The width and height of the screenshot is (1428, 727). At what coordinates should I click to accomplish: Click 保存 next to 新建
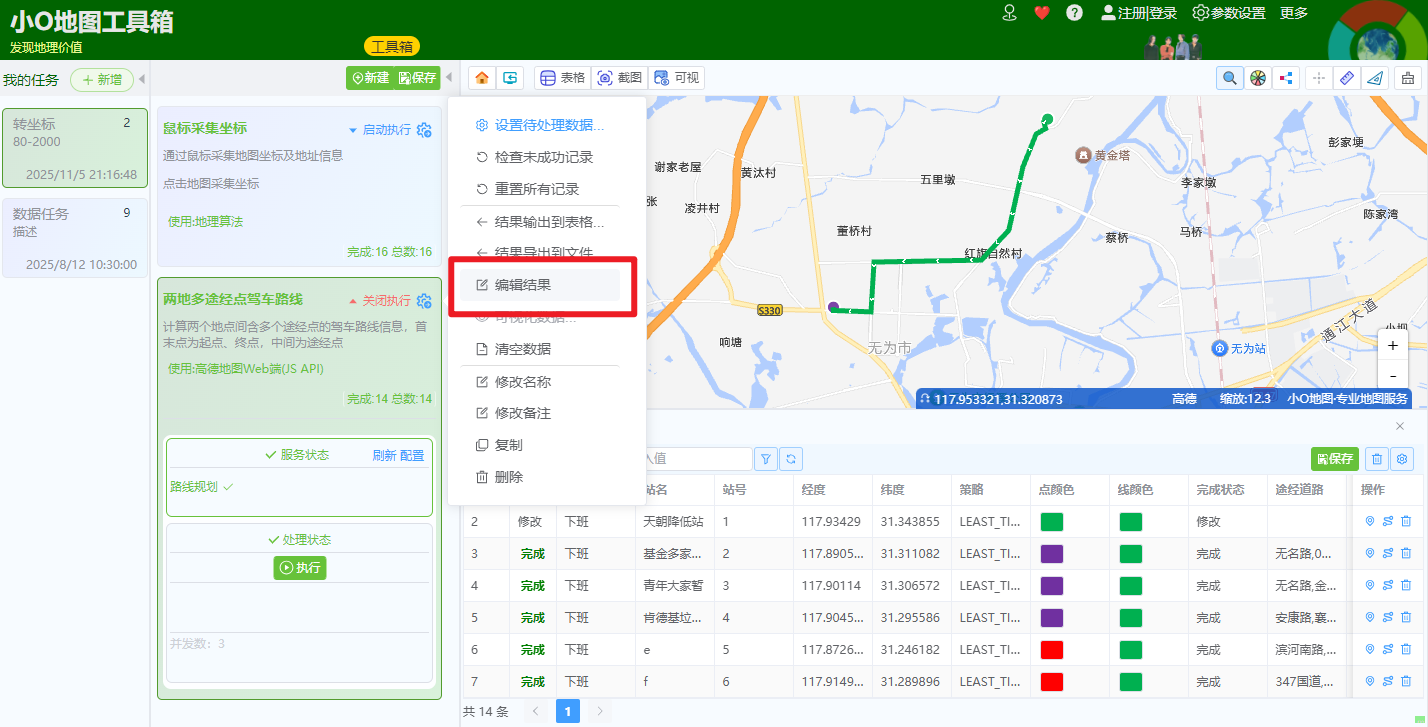417,78
